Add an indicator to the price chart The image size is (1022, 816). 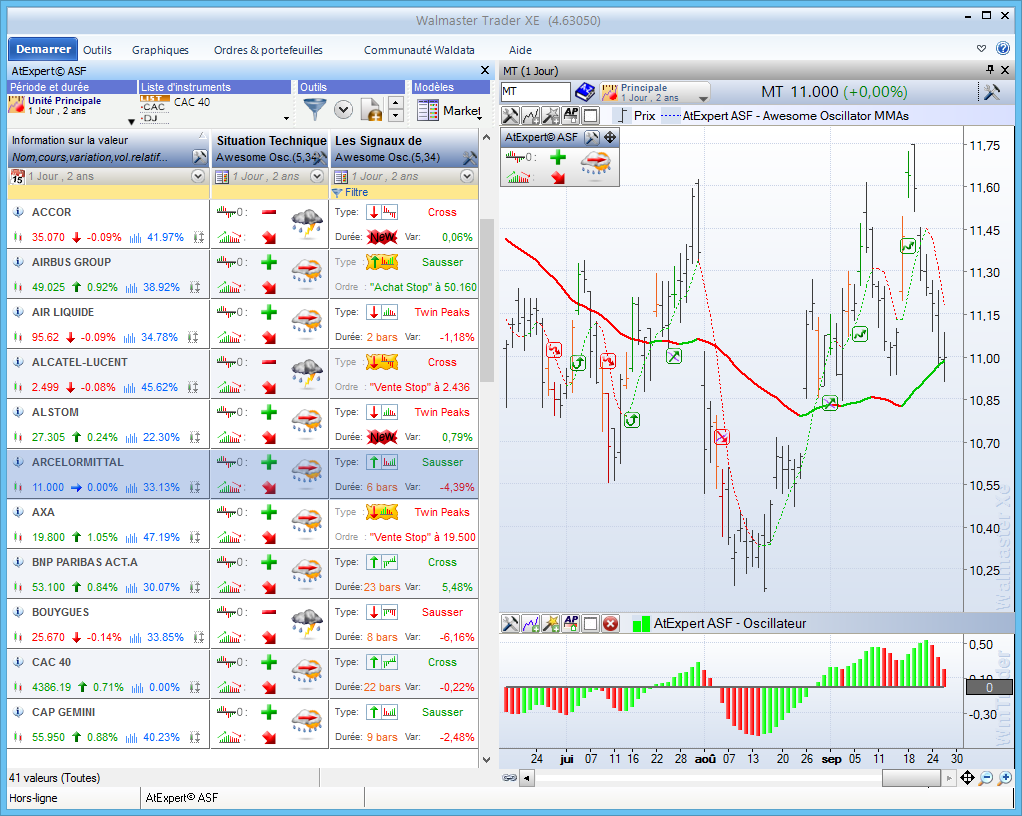pyautogui.click(x=531, y=115)
